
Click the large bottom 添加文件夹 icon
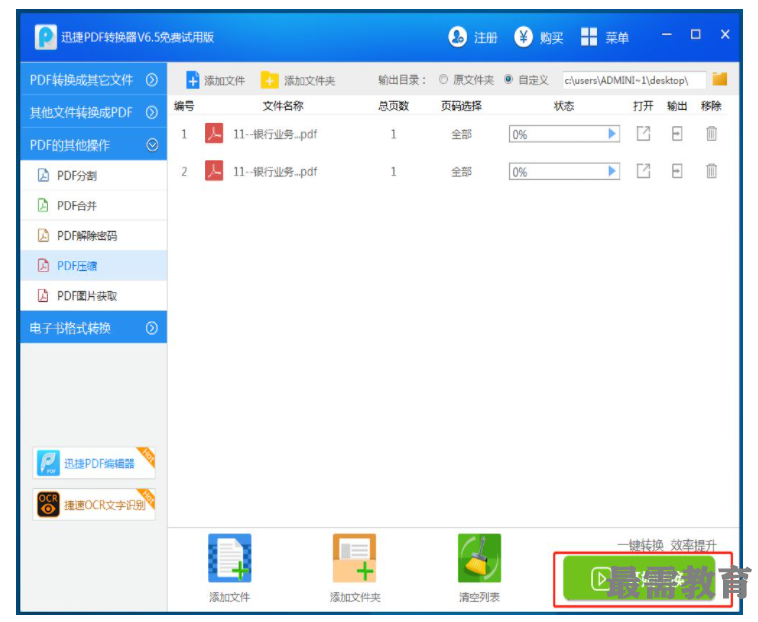click(x=354, y=558)
